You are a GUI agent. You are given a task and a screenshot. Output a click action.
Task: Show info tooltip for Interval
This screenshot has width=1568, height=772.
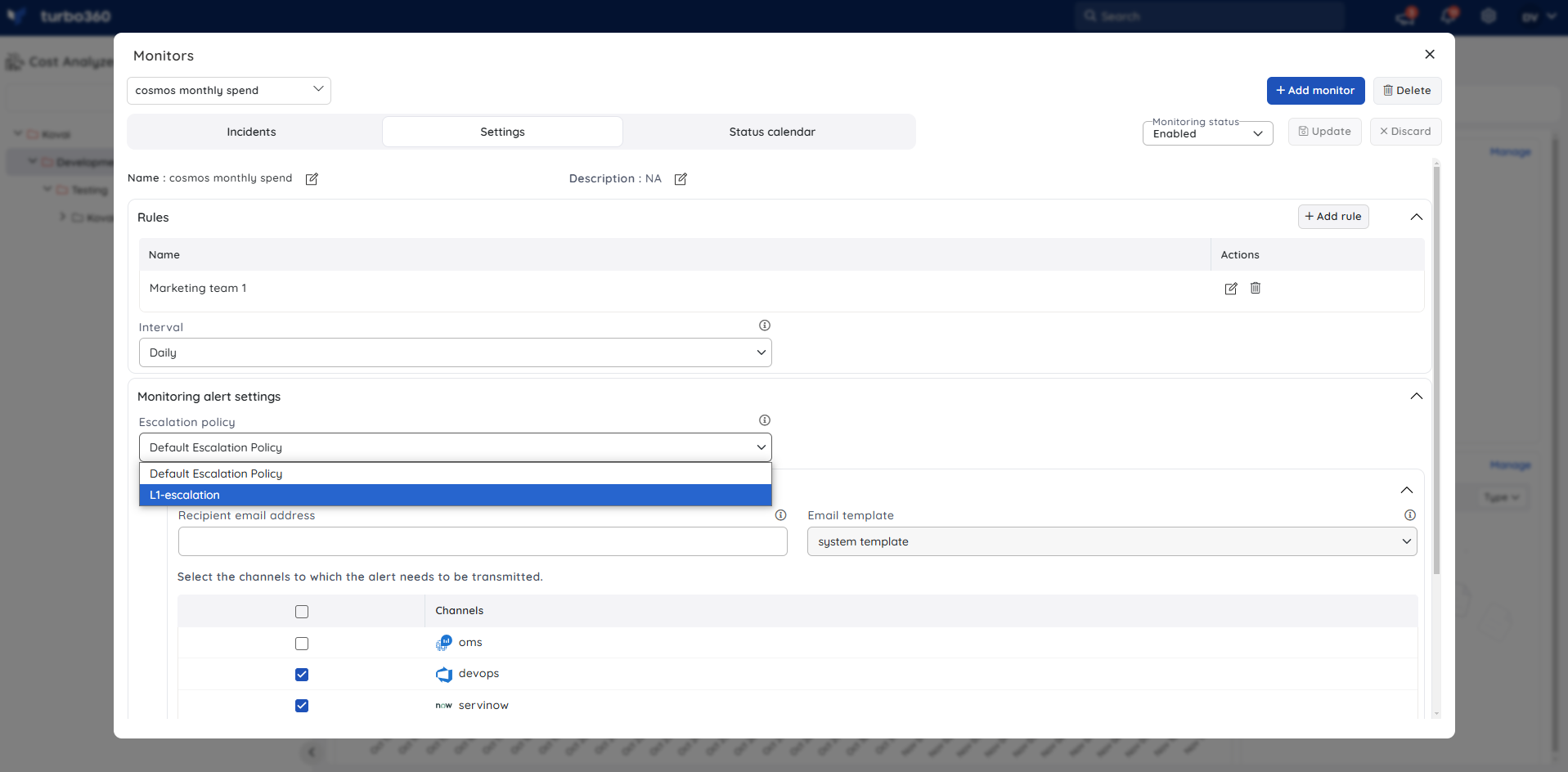(x=765, y=325)
